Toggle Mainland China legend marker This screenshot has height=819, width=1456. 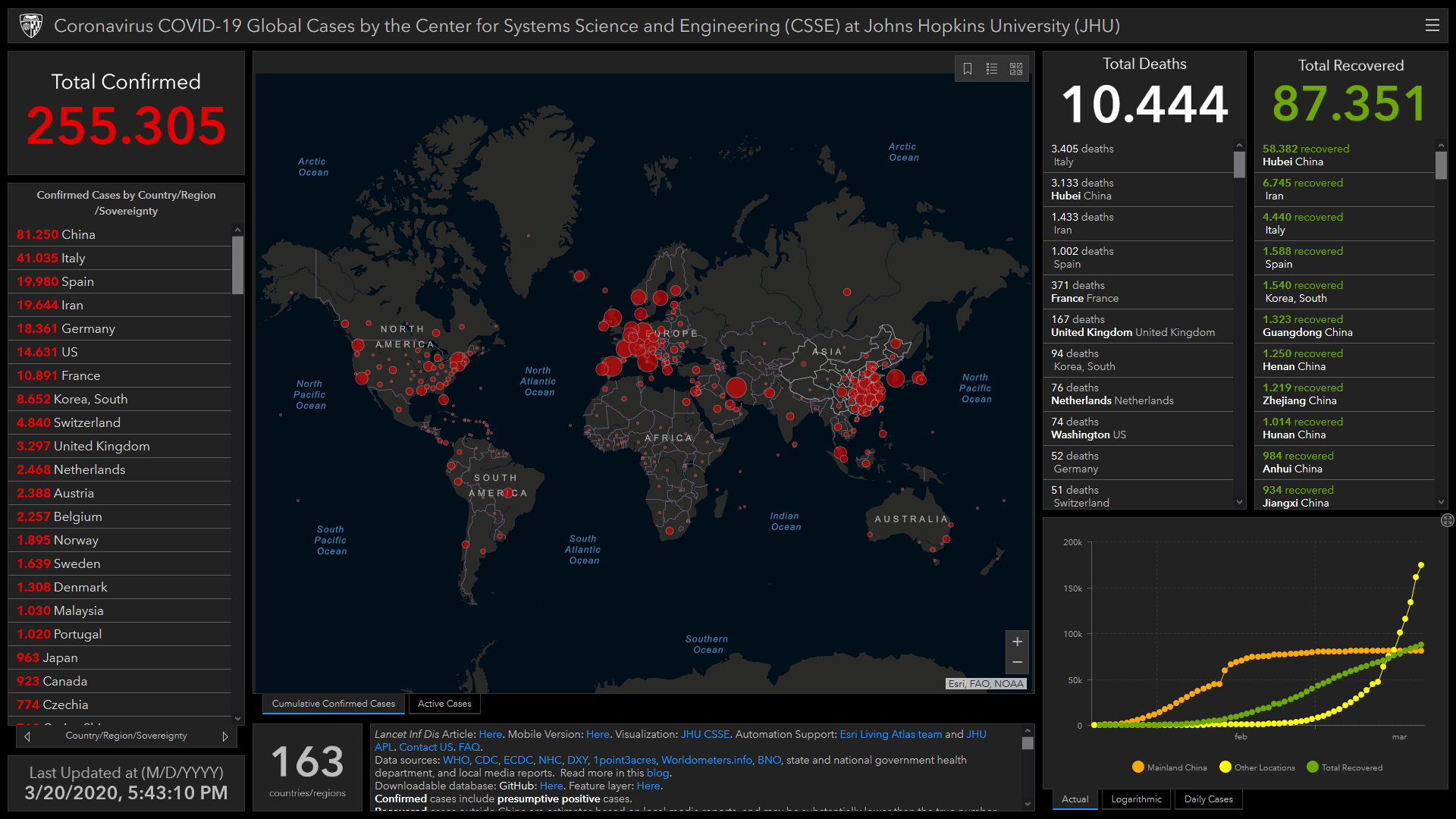click(1137, 767)
